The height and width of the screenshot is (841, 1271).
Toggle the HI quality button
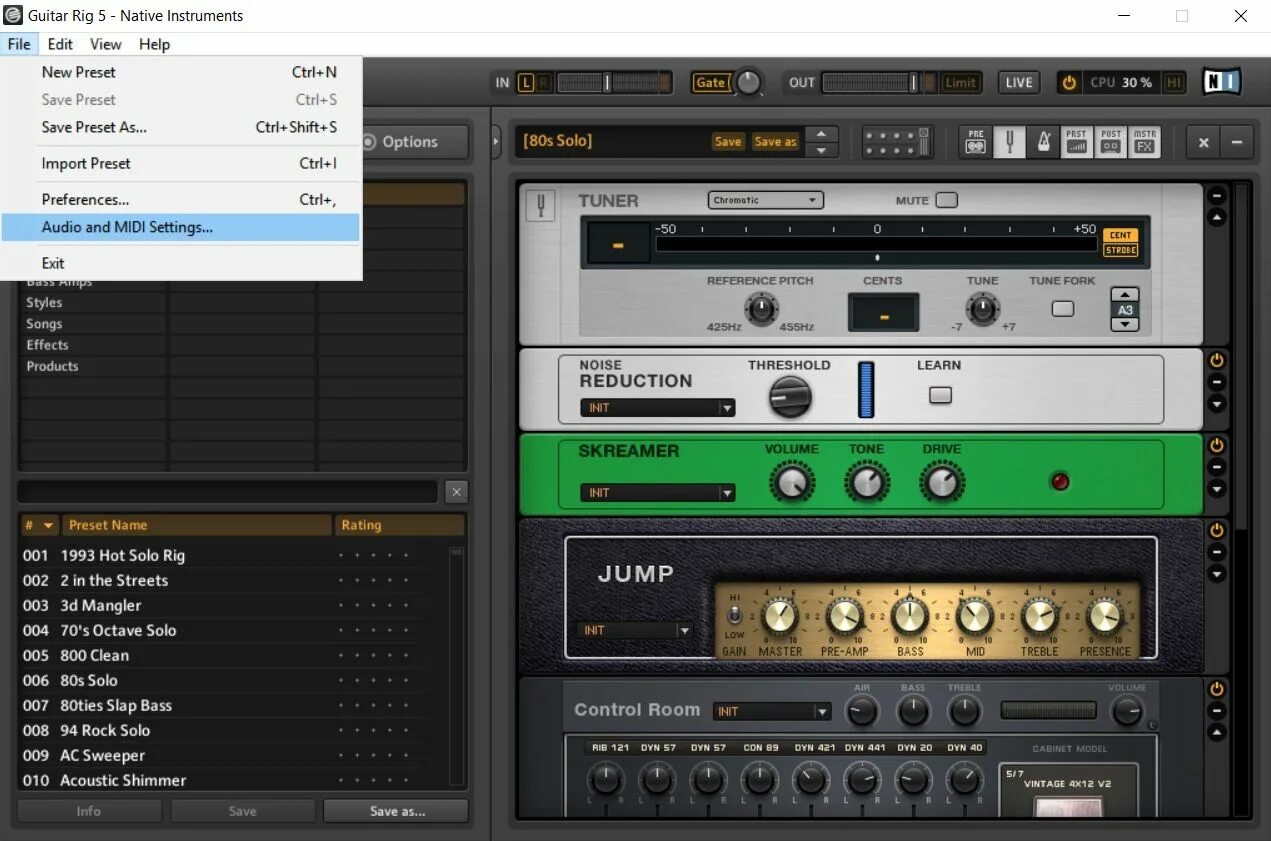point(1174,82)
